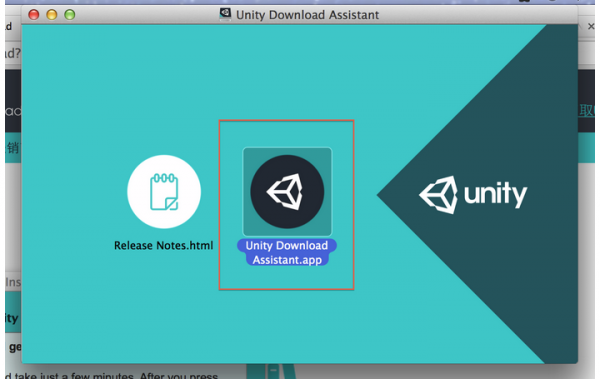The width and height of the screenshot is (600, 379).
Task: Click the Unity disk icon in title bar
Action: [225, 14]
